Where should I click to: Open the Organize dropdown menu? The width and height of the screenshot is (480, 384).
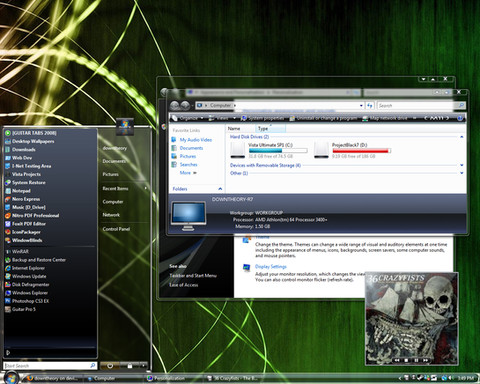click(188, 118)
